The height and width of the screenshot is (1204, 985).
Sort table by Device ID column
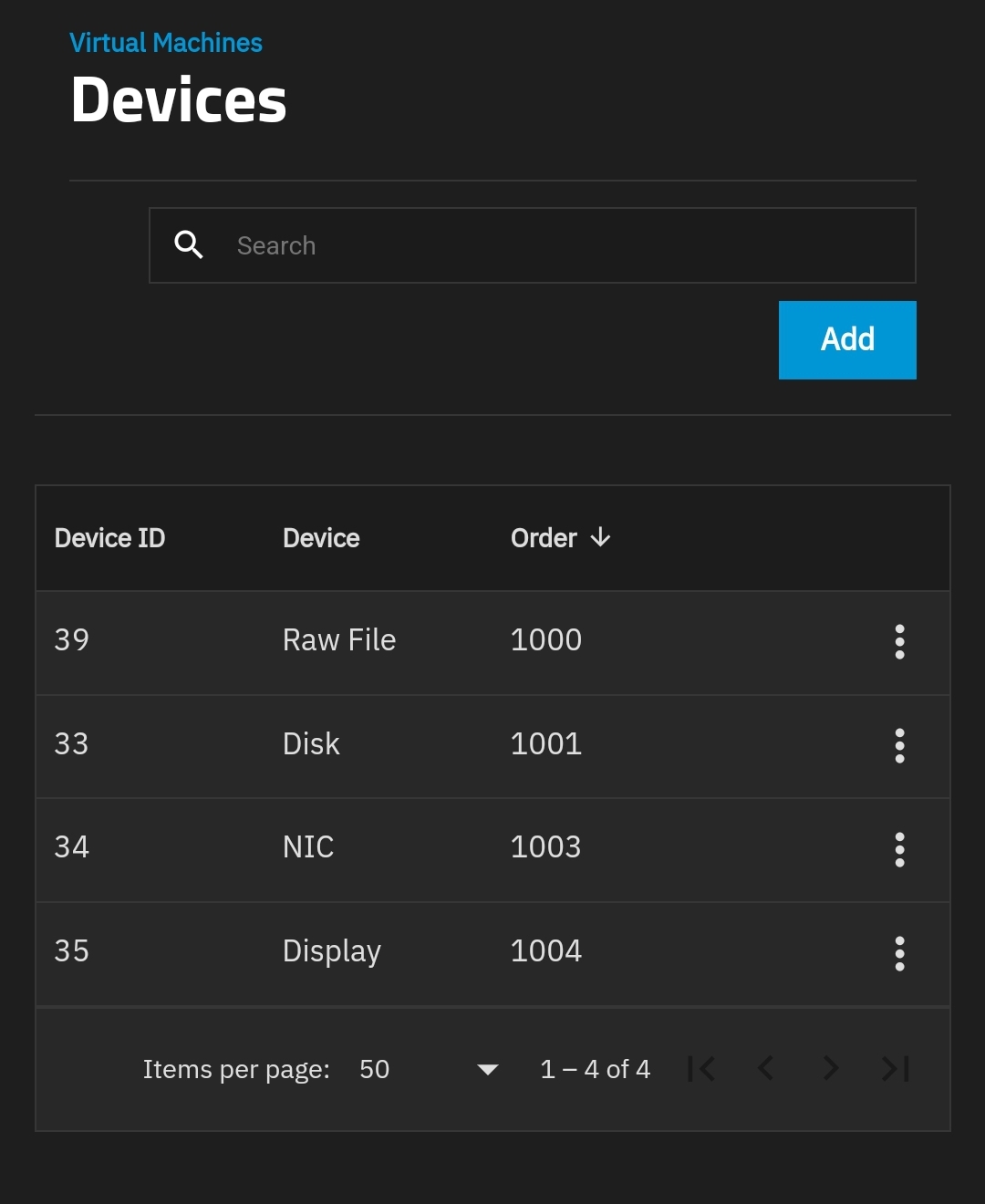coord(109,538)
